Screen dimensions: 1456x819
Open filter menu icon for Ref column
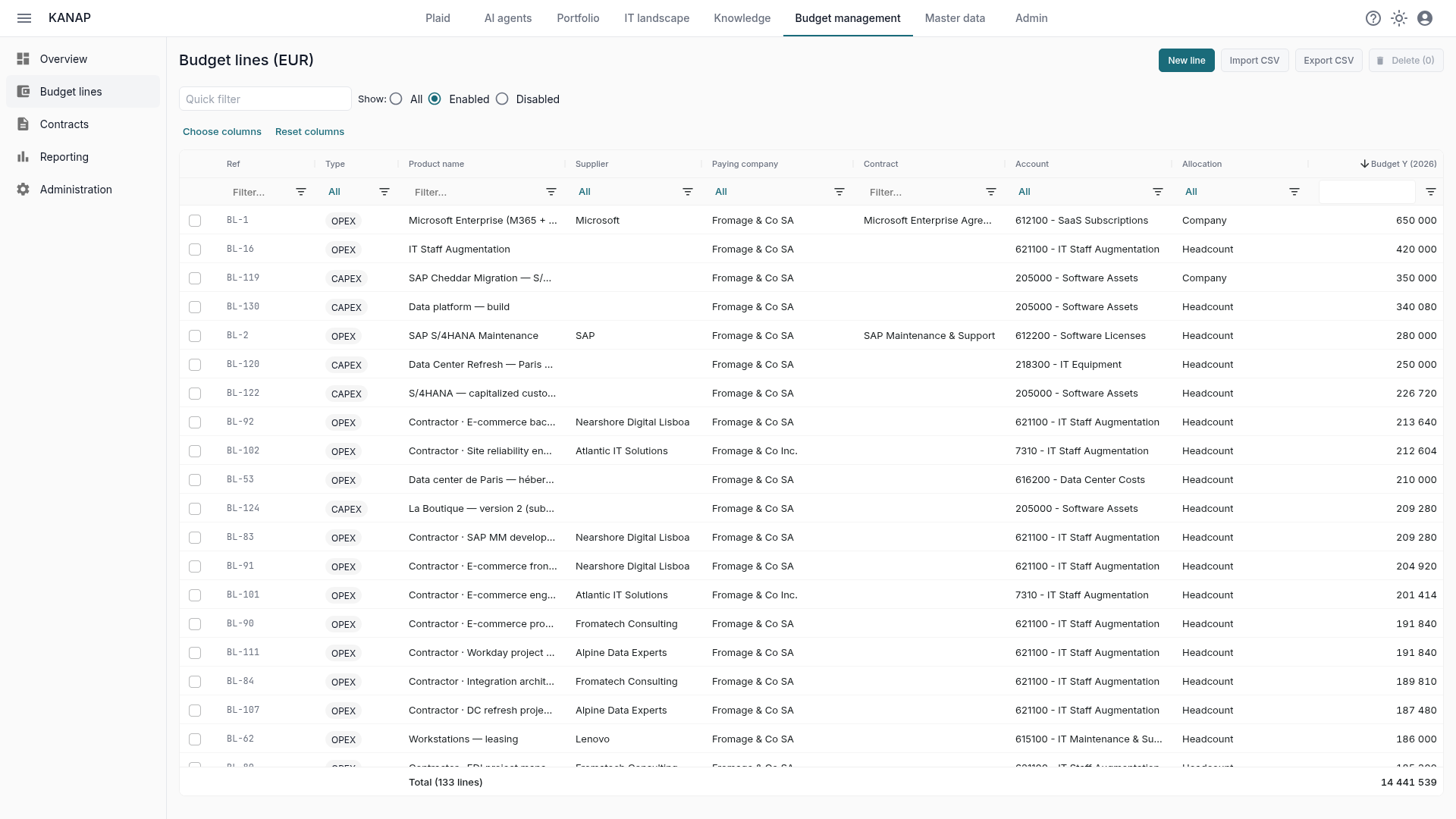click(301, 192)
